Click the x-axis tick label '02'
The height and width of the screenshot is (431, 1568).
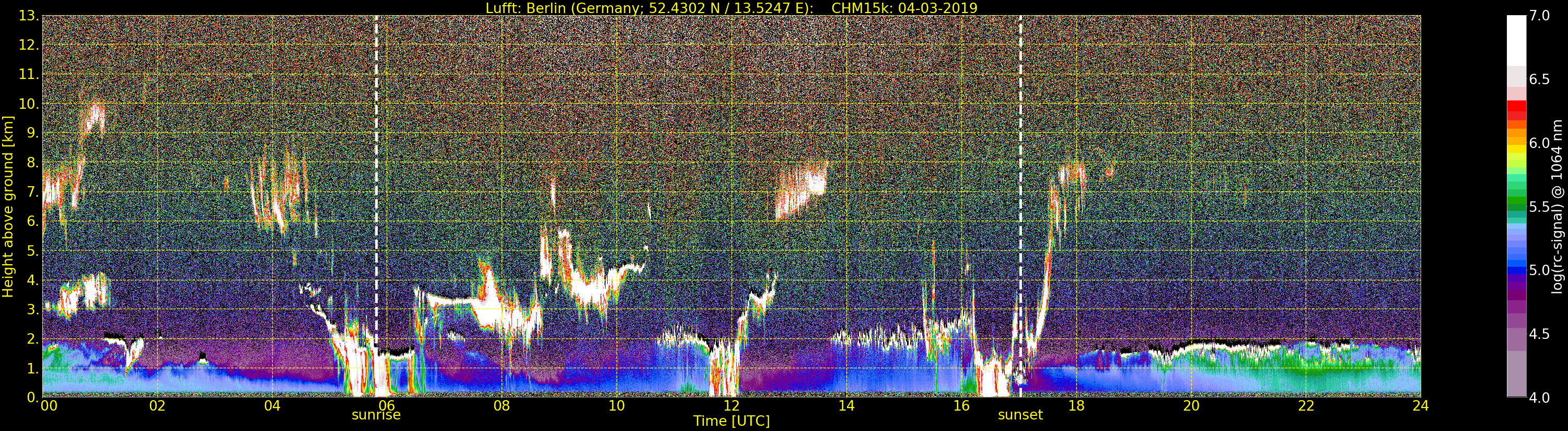(x=157, y=406)
